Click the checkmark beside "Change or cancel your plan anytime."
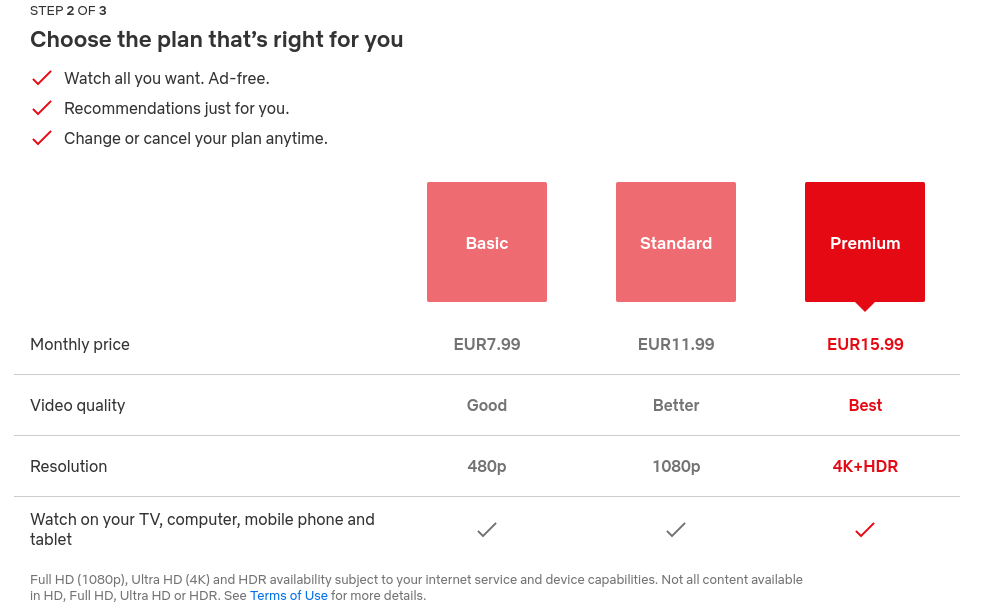 coord(42,137)
